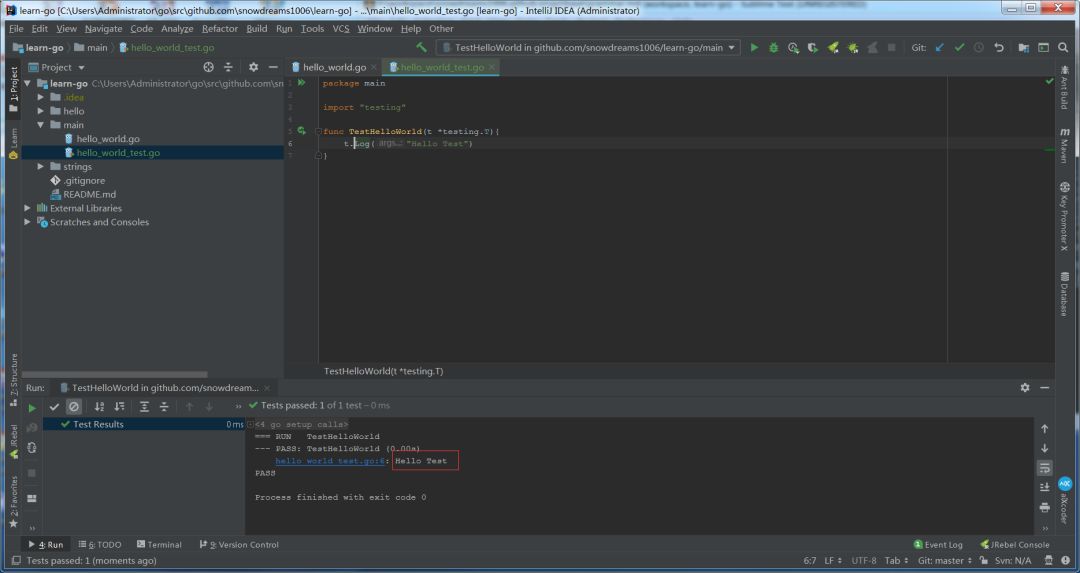This screenshot has height=573, width=1080.
Task: Open the Navigate menu
Action: (x=103, y=28)
